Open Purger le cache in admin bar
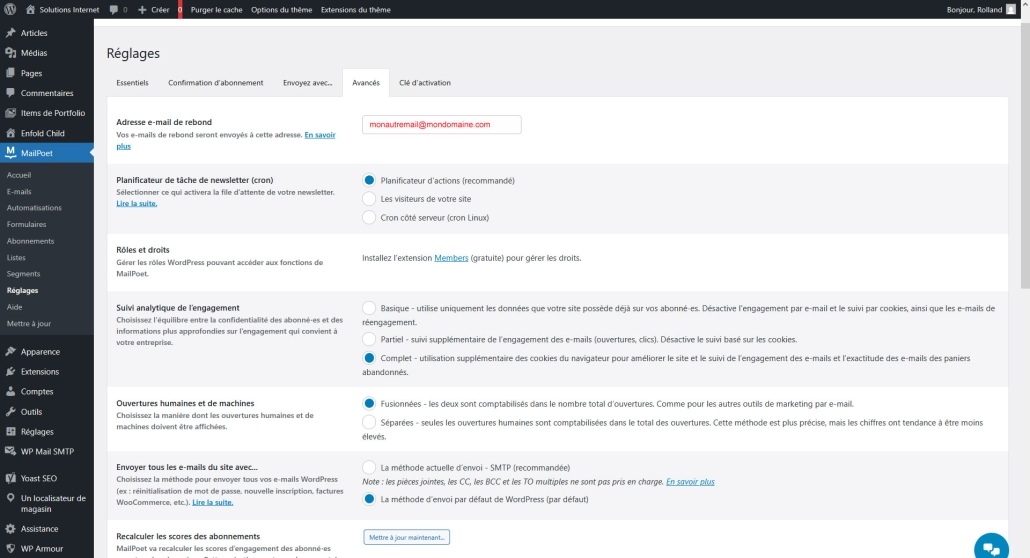This screenshot has height=558, width=1030. [x=216, y=10]
